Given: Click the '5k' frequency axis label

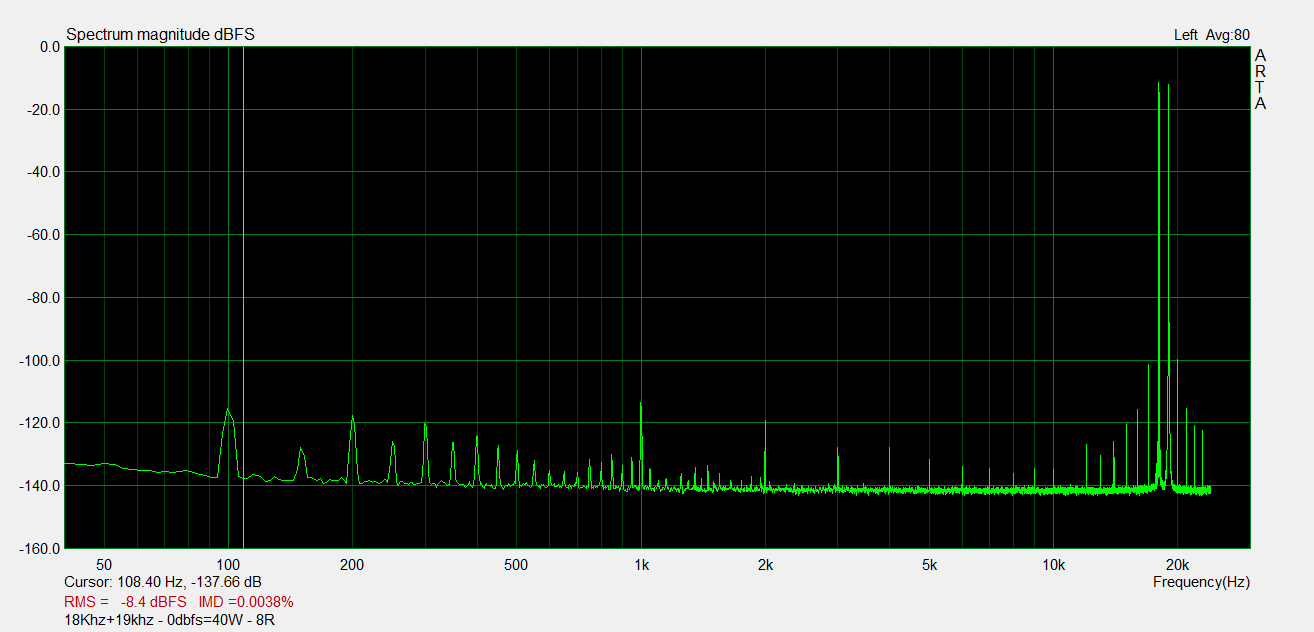Looking at the screenshot, I should coord(929,564).
